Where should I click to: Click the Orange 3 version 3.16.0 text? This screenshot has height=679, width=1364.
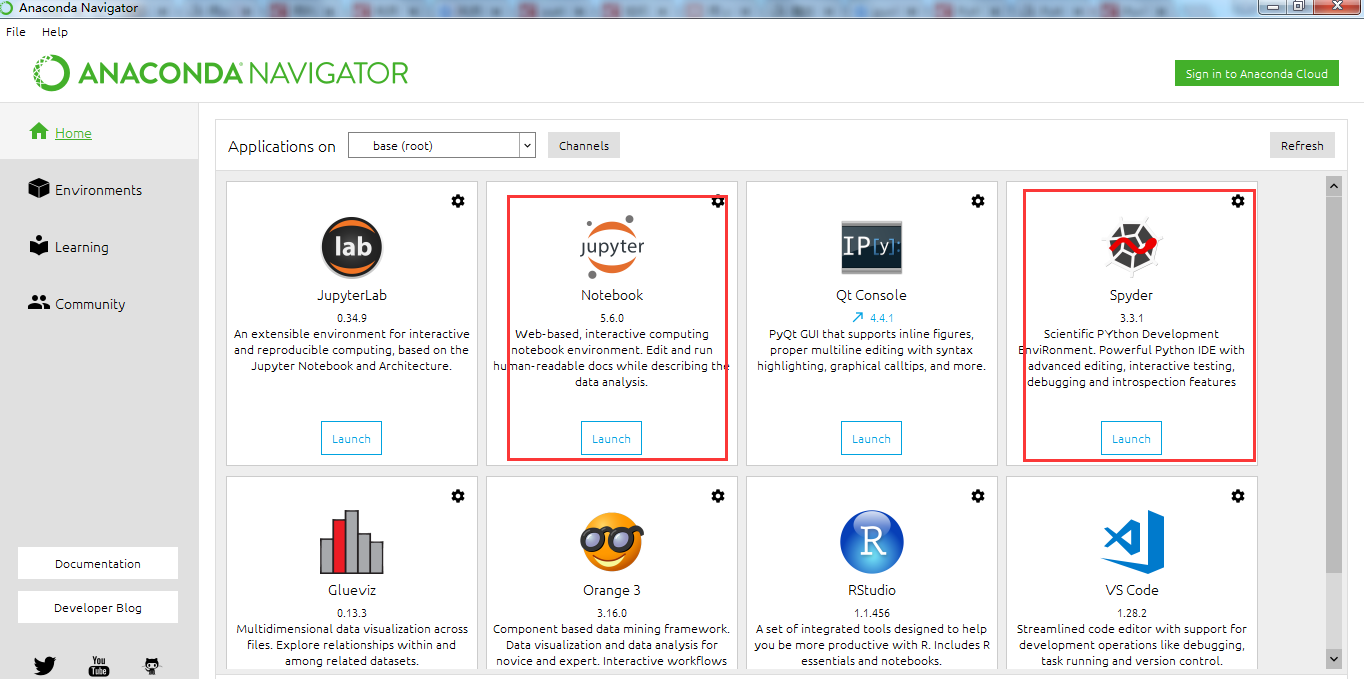[612, 613]
